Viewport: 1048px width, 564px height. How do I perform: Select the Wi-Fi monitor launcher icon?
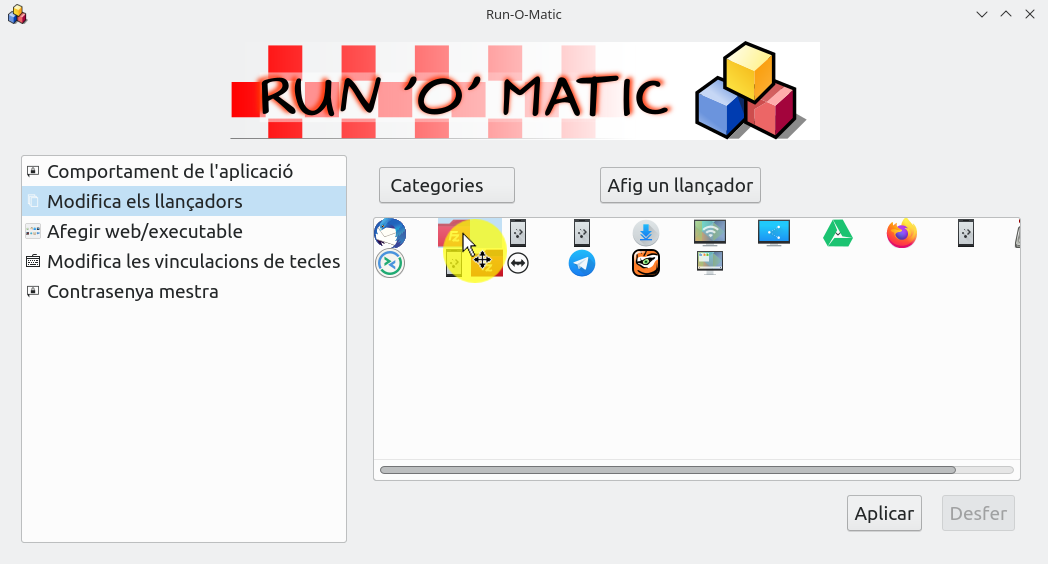tap(710, 233)
